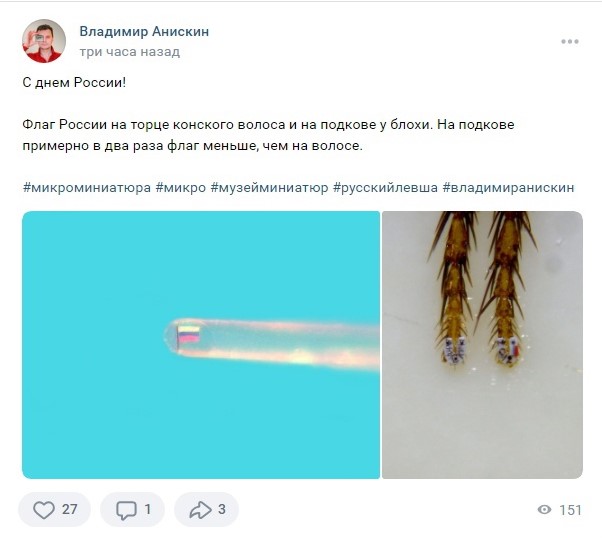Open comments via the speech bubble icon
This screenshot has height=541, width=602.
point(126,510)
